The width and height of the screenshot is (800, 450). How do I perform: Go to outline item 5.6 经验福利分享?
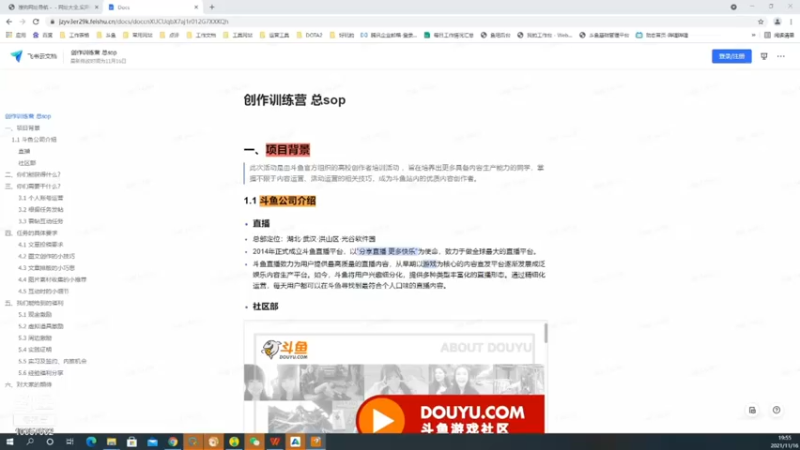41,373
